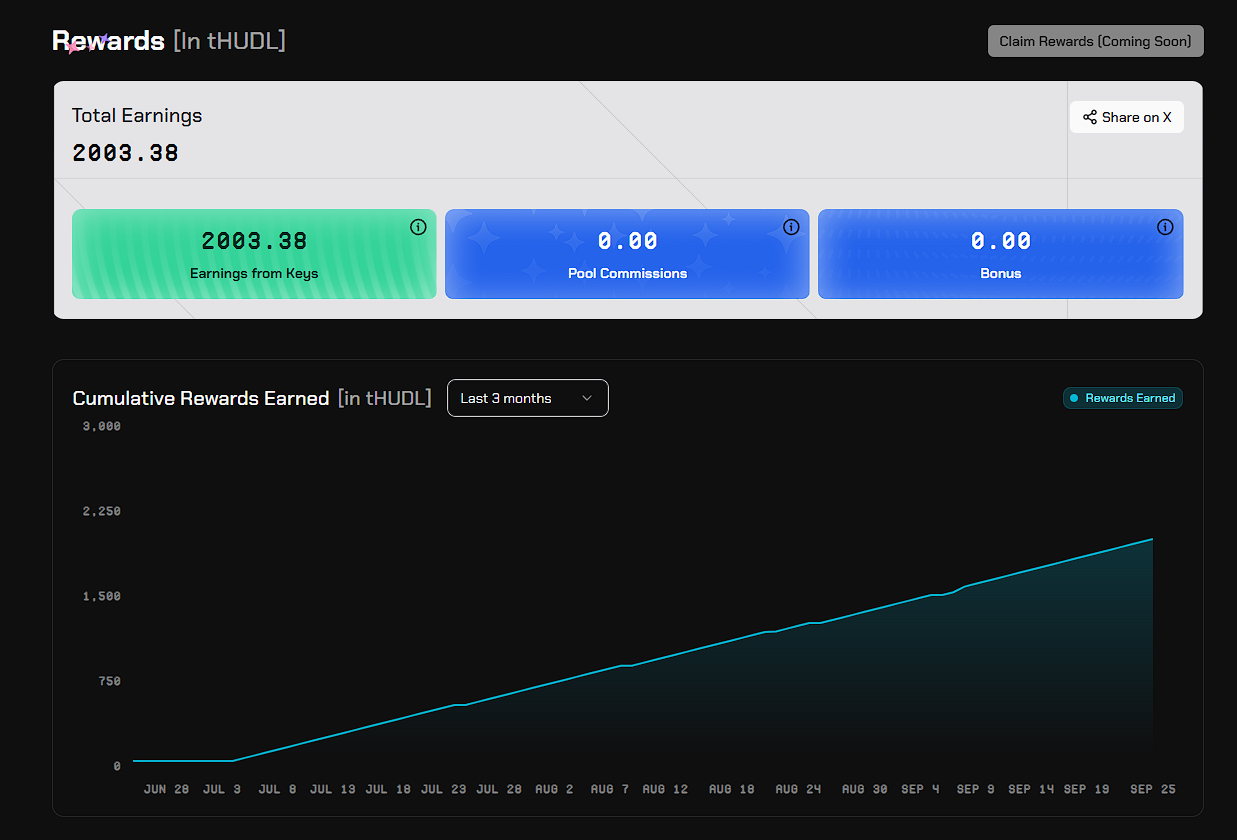Viewport: 1237px width, 840px height.
Task: Click the SEP 9 date label on chart
Action: [x=975, y=789]
